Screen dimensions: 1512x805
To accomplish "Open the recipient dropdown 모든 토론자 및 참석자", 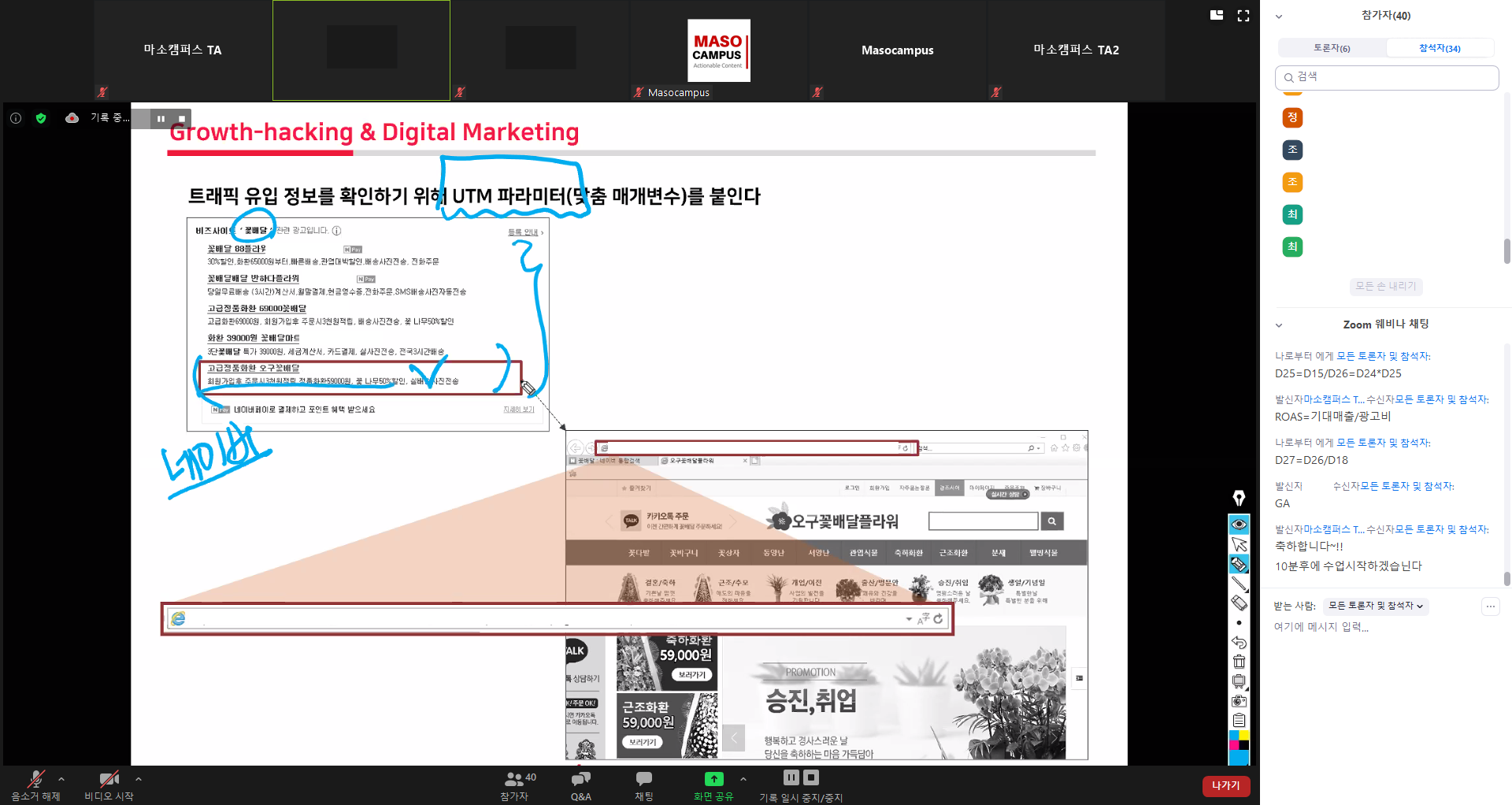I will click(x=1376, y=606).
